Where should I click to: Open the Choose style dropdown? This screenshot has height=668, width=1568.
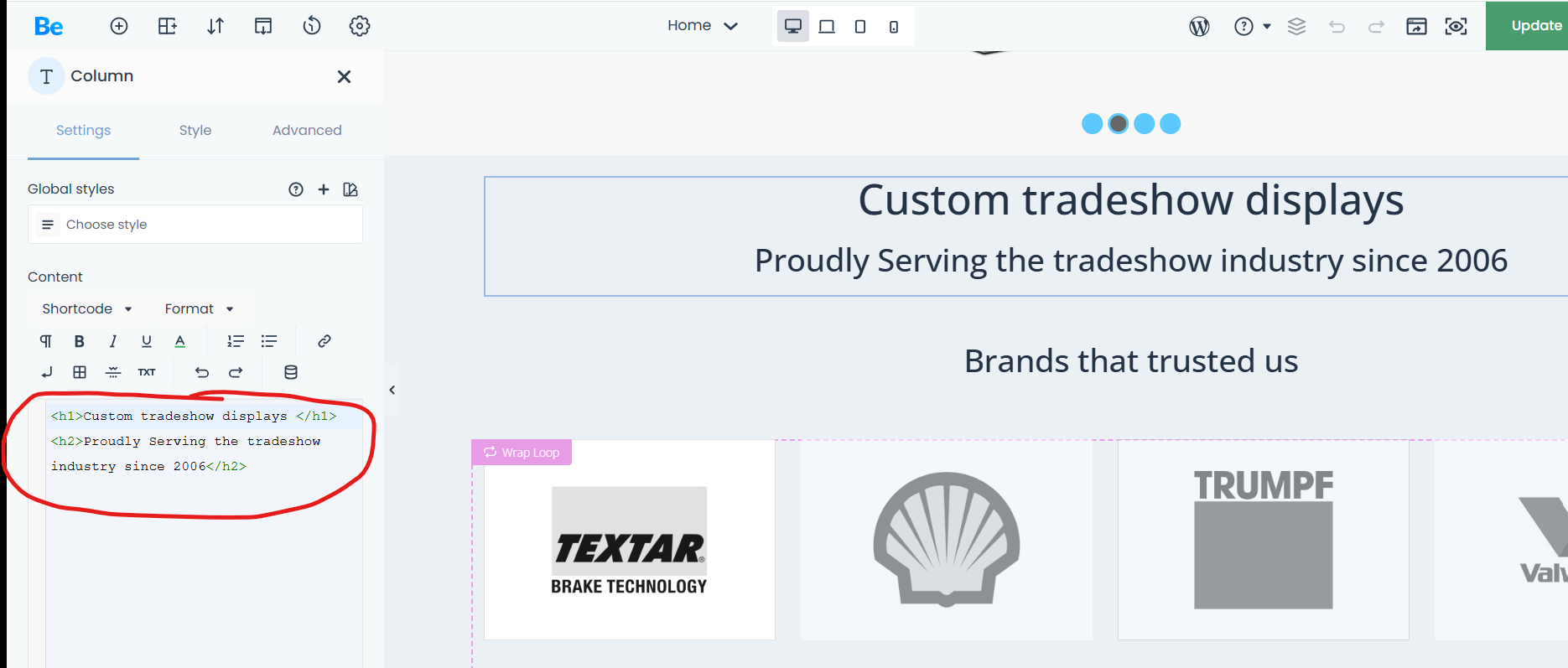pos(195,225)
